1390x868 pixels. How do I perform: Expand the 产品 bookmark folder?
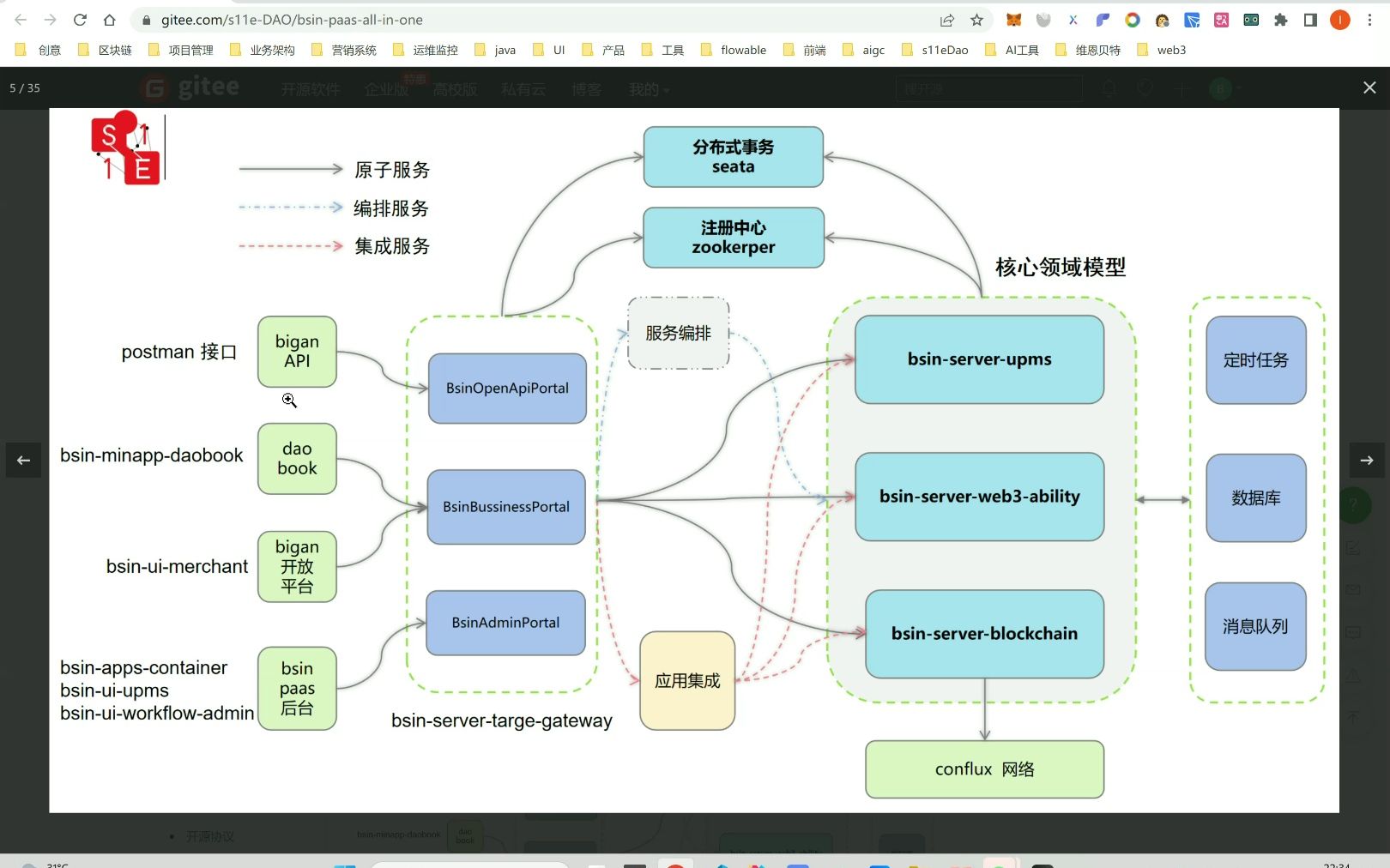(x=603, y=50)
